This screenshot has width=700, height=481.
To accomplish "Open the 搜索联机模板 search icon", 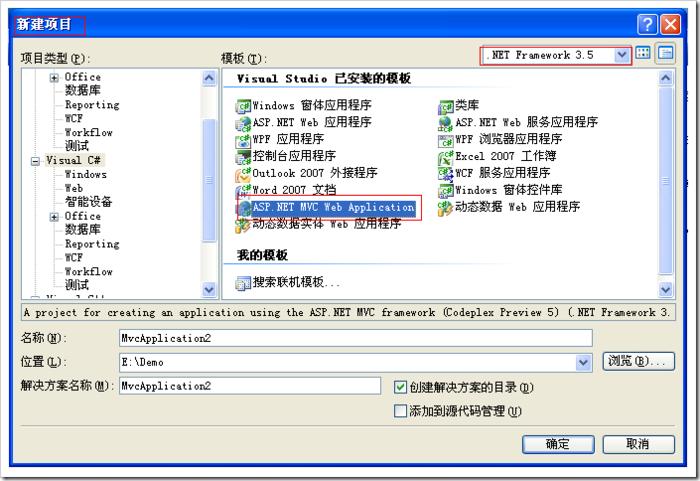I will coord(243,283).
